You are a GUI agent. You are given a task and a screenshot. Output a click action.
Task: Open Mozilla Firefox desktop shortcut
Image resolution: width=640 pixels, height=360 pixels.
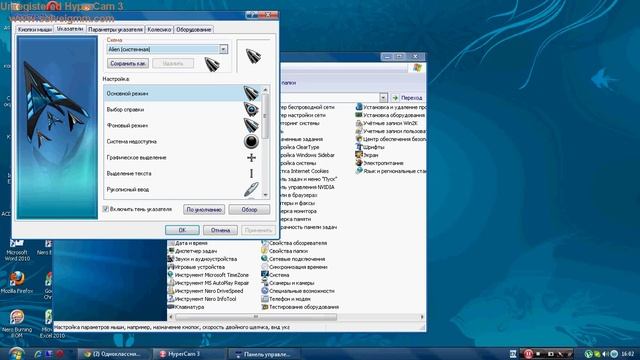point(17,282)
